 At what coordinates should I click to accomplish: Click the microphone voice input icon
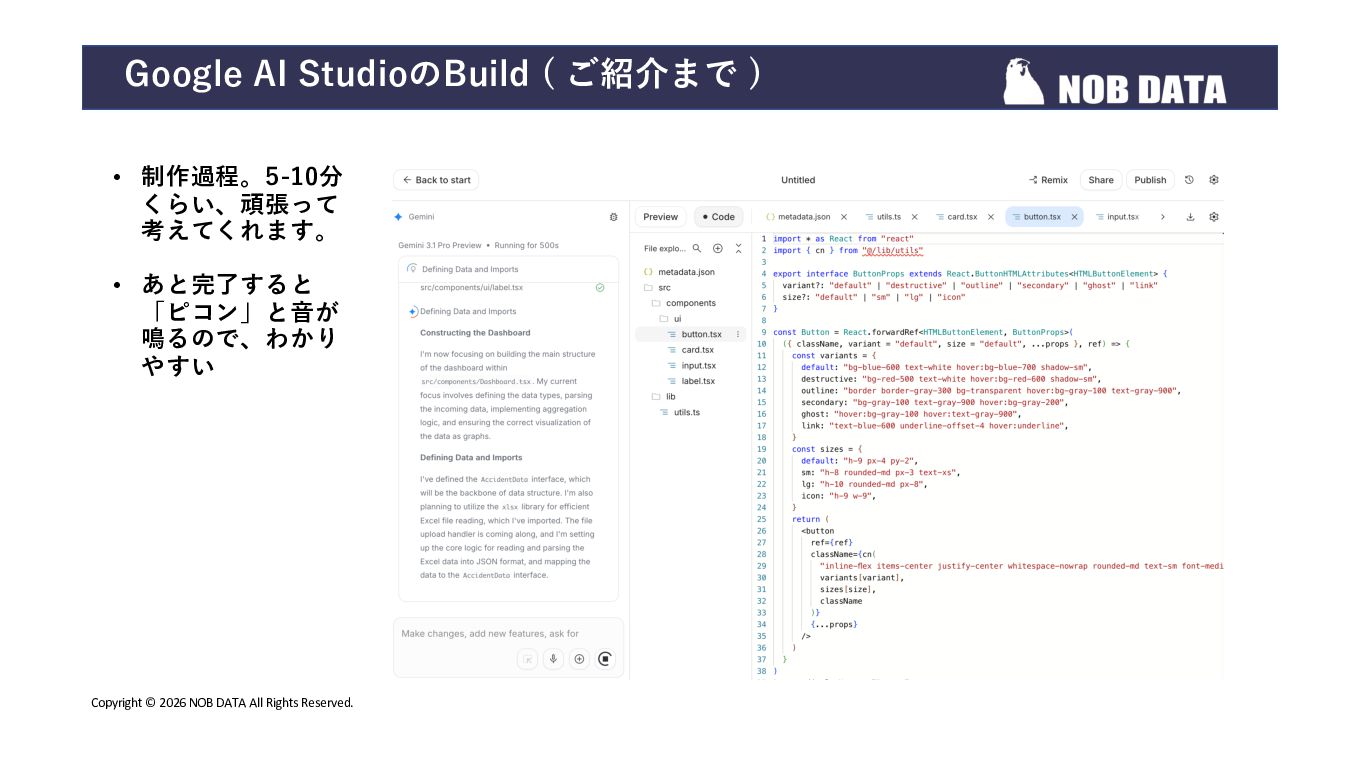pos(553,659)
